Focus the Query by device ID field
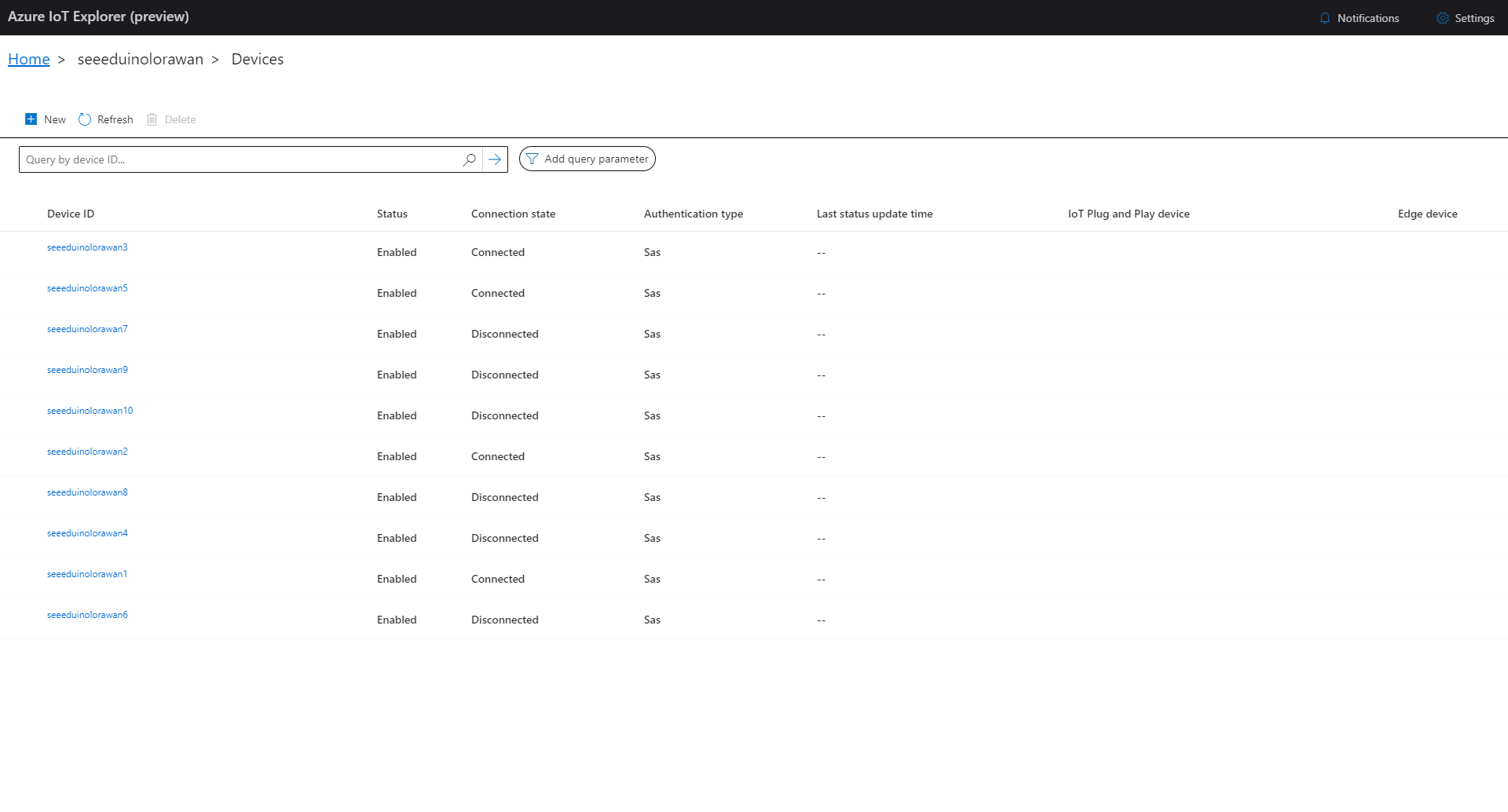Screen dimensions: 1508x812 pyautogui.click(x=240, y=159)
